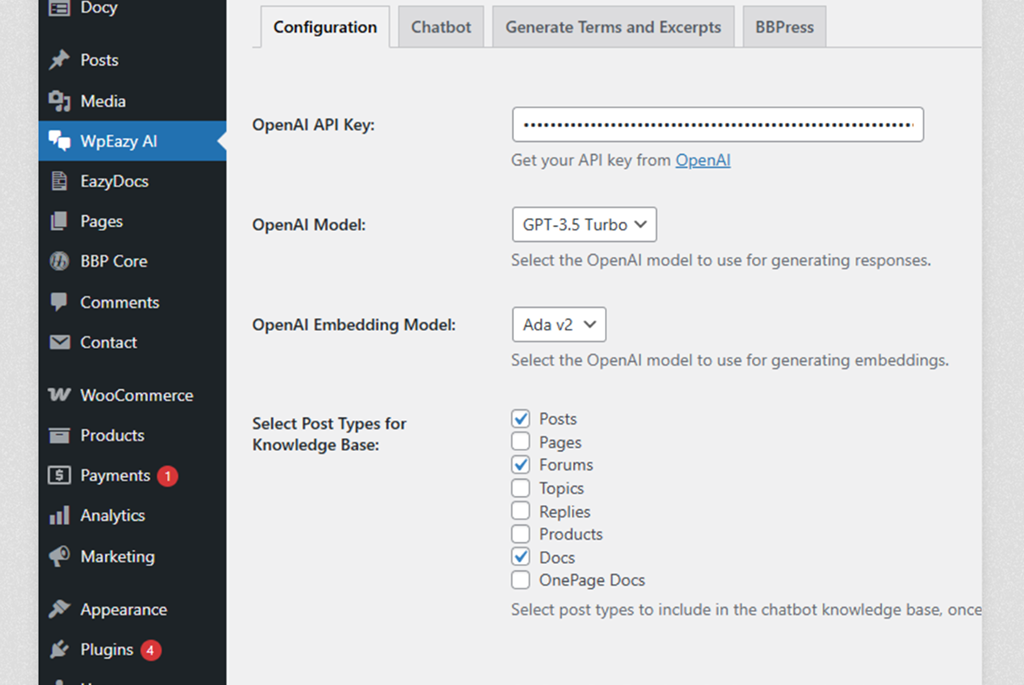Open the Contact sidebar menu
Screen dimensions: 1024x685
click(x=133, y=342)
